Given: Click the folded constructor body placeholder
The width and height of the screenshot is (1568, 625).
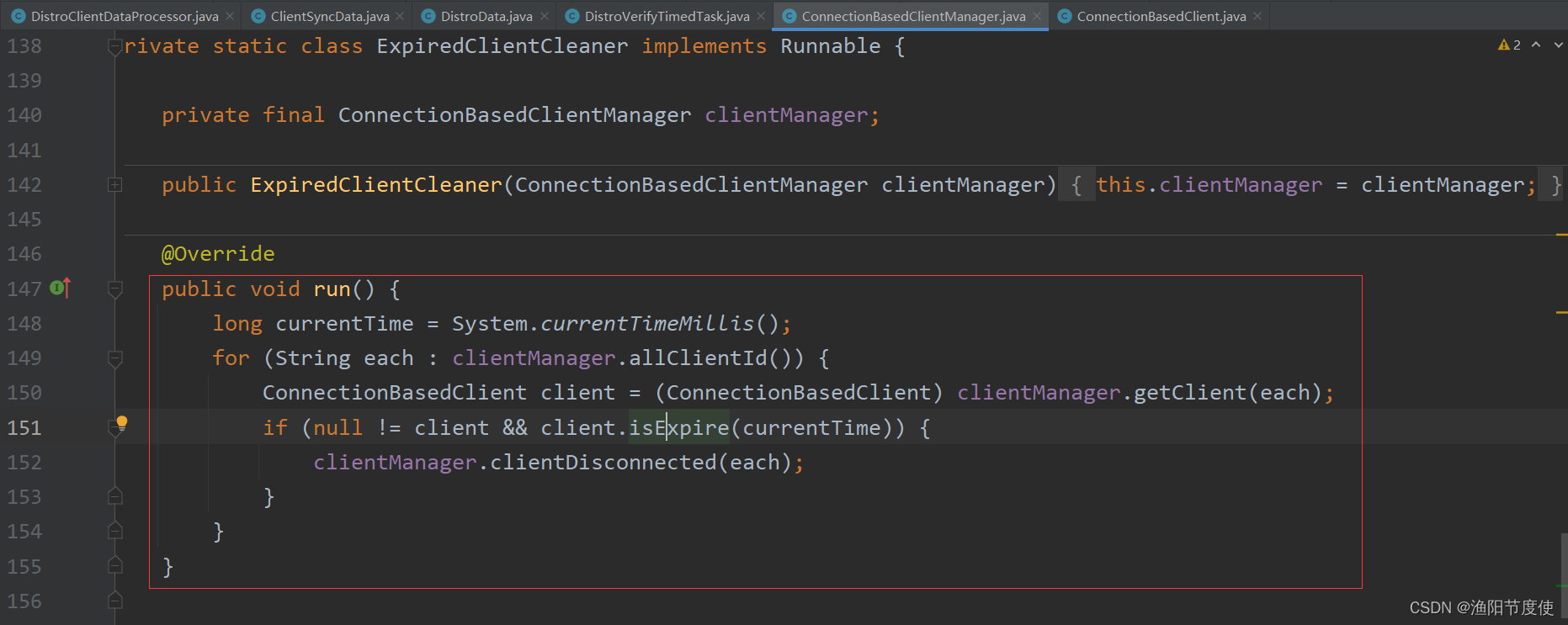Looking at the screenshot, I should (x=1310, y=184).
